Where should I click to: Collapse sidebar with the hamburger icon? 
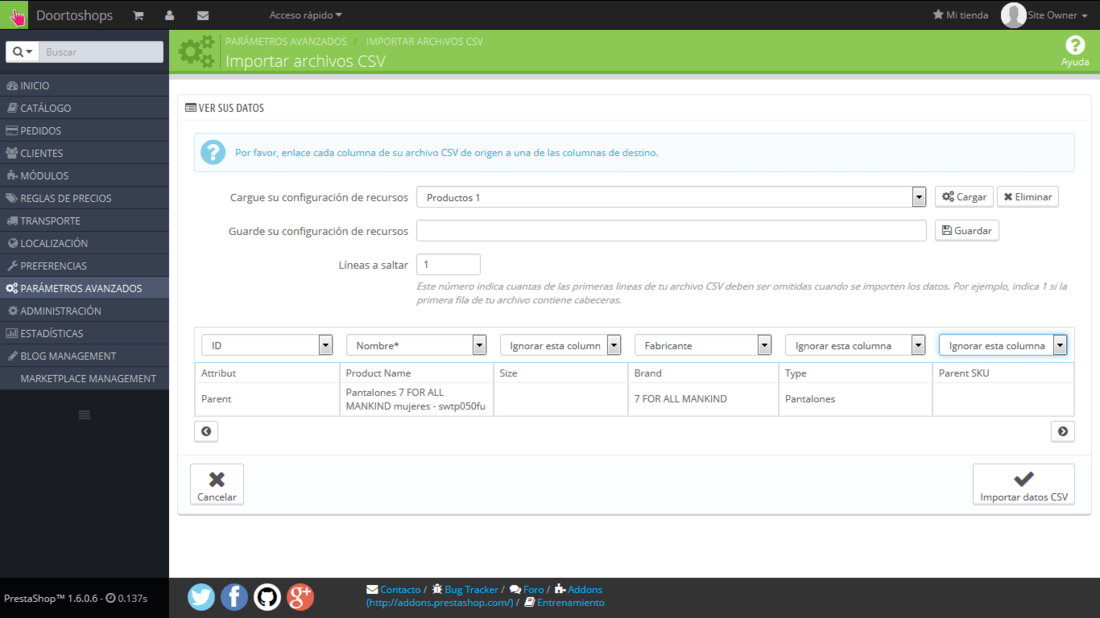[x=84, y=415]
